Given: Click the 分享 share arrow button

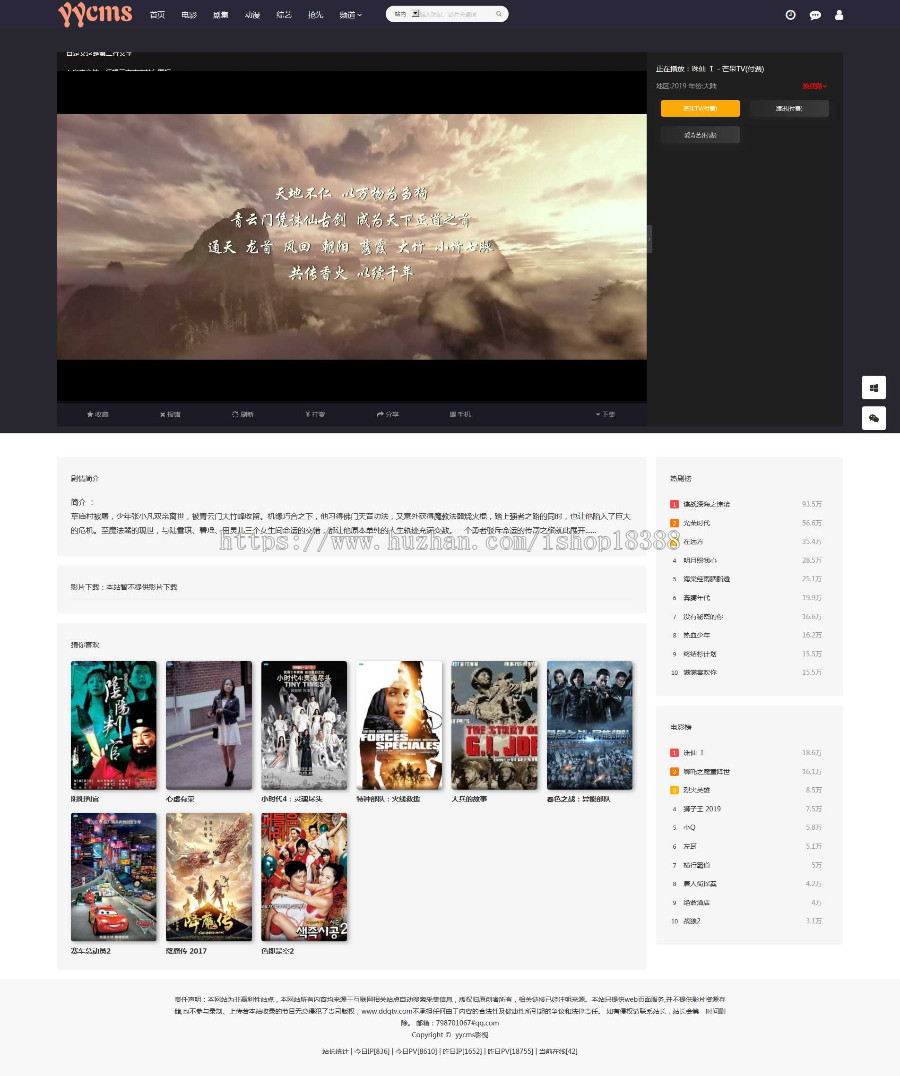Looking at the screenshot, I should point(388,414).
